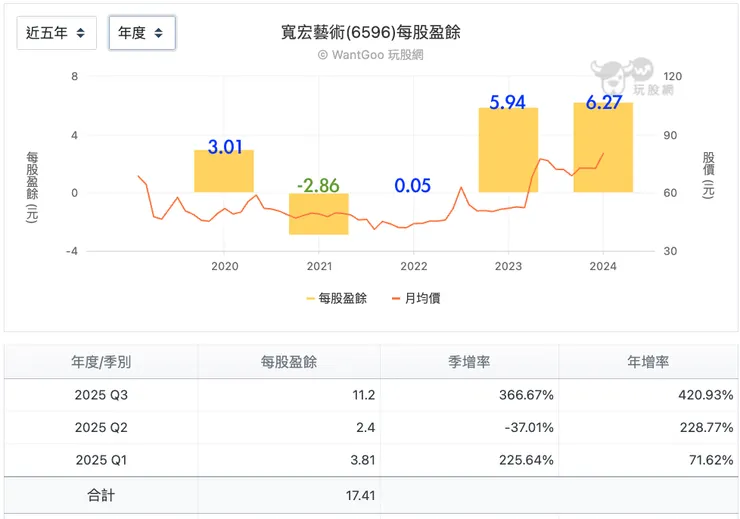740x519 pixels.
Task: Click the 年度/季別 column header
Action: point(101,362)
